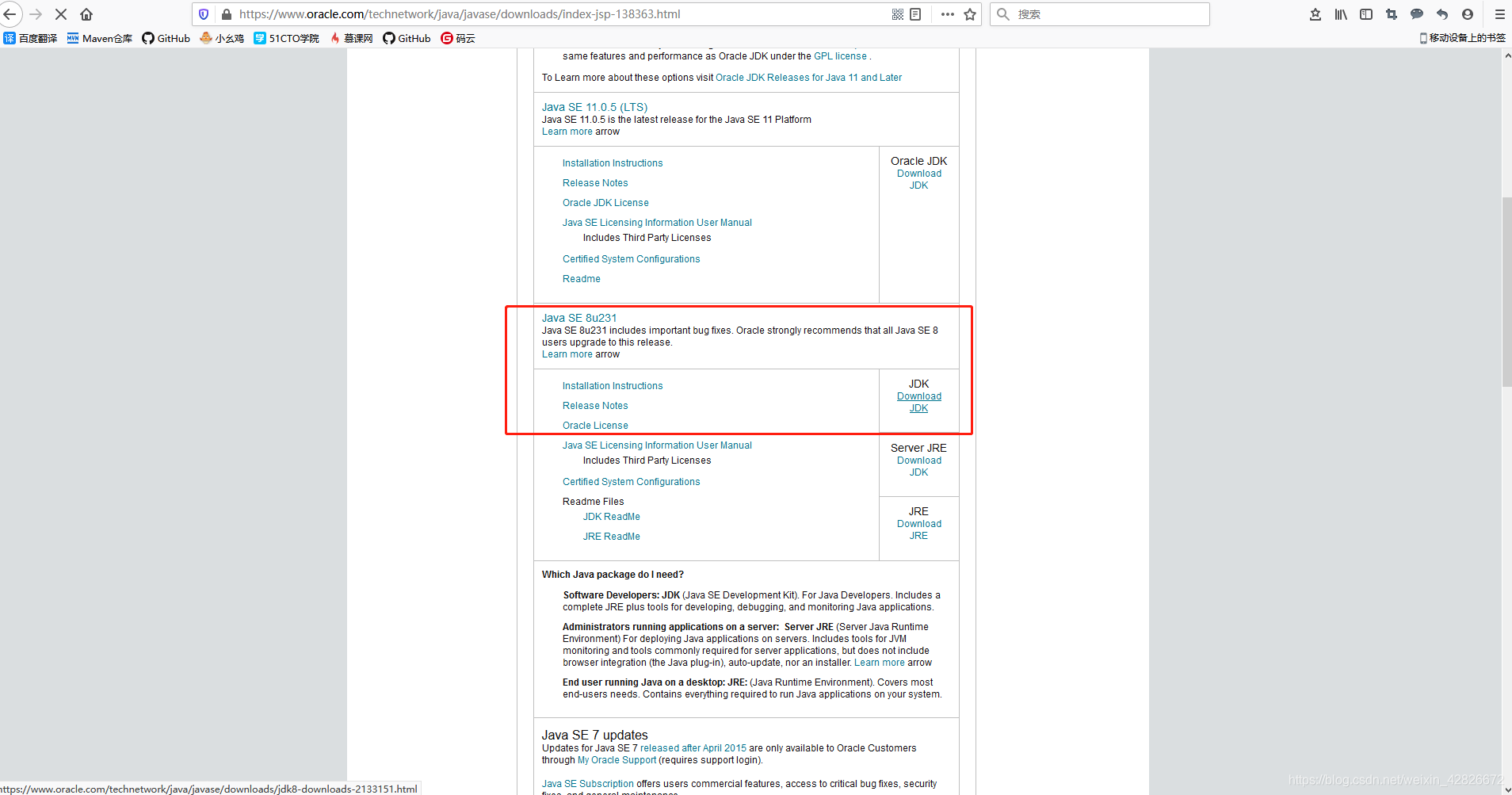Viewport: 1512px width, 795px height.
Task: Click scrollbar up arrow
Action: click(1506, 55)
